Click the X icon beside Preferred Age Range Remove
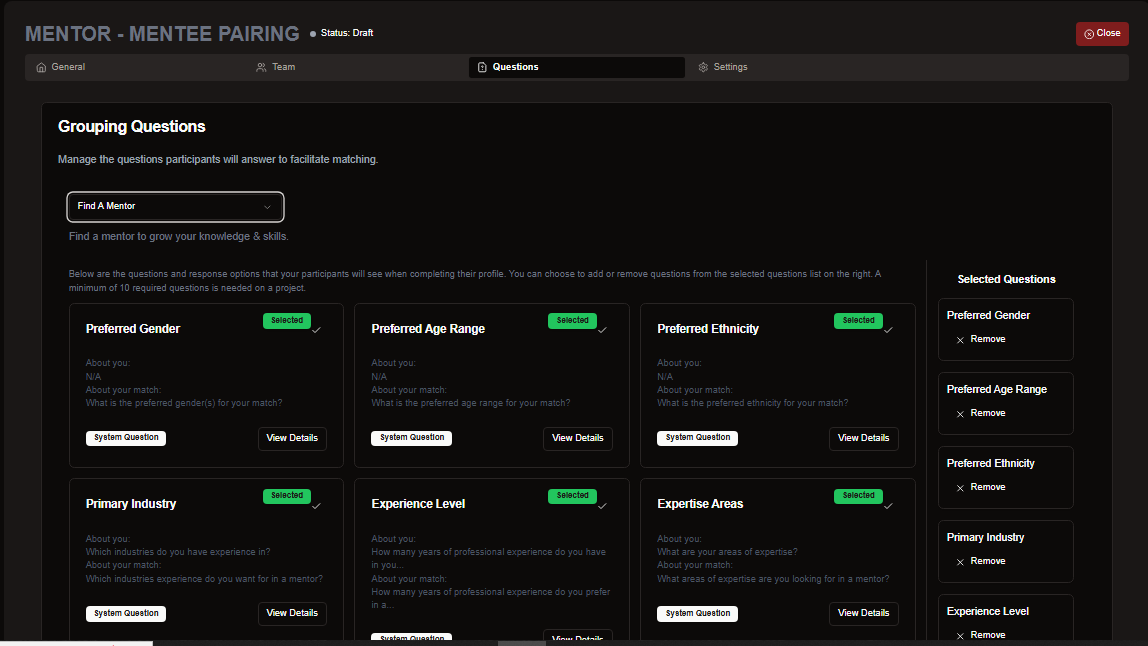This screenshot has height=646, width=1148. pyautogui.click(x=960, y=414)
